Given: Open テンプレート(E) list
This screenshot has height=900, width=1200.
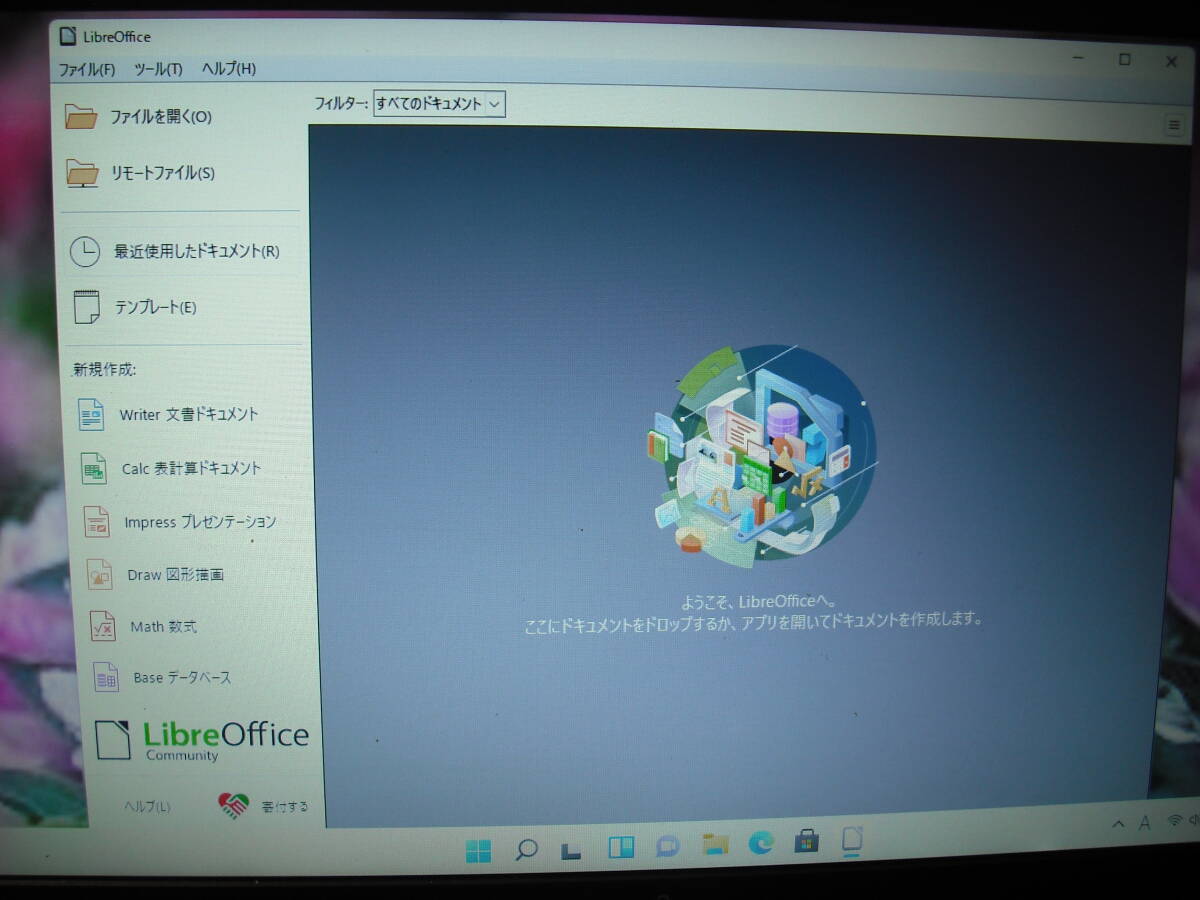Looking at the screenshot, I should tap(155, 307).
